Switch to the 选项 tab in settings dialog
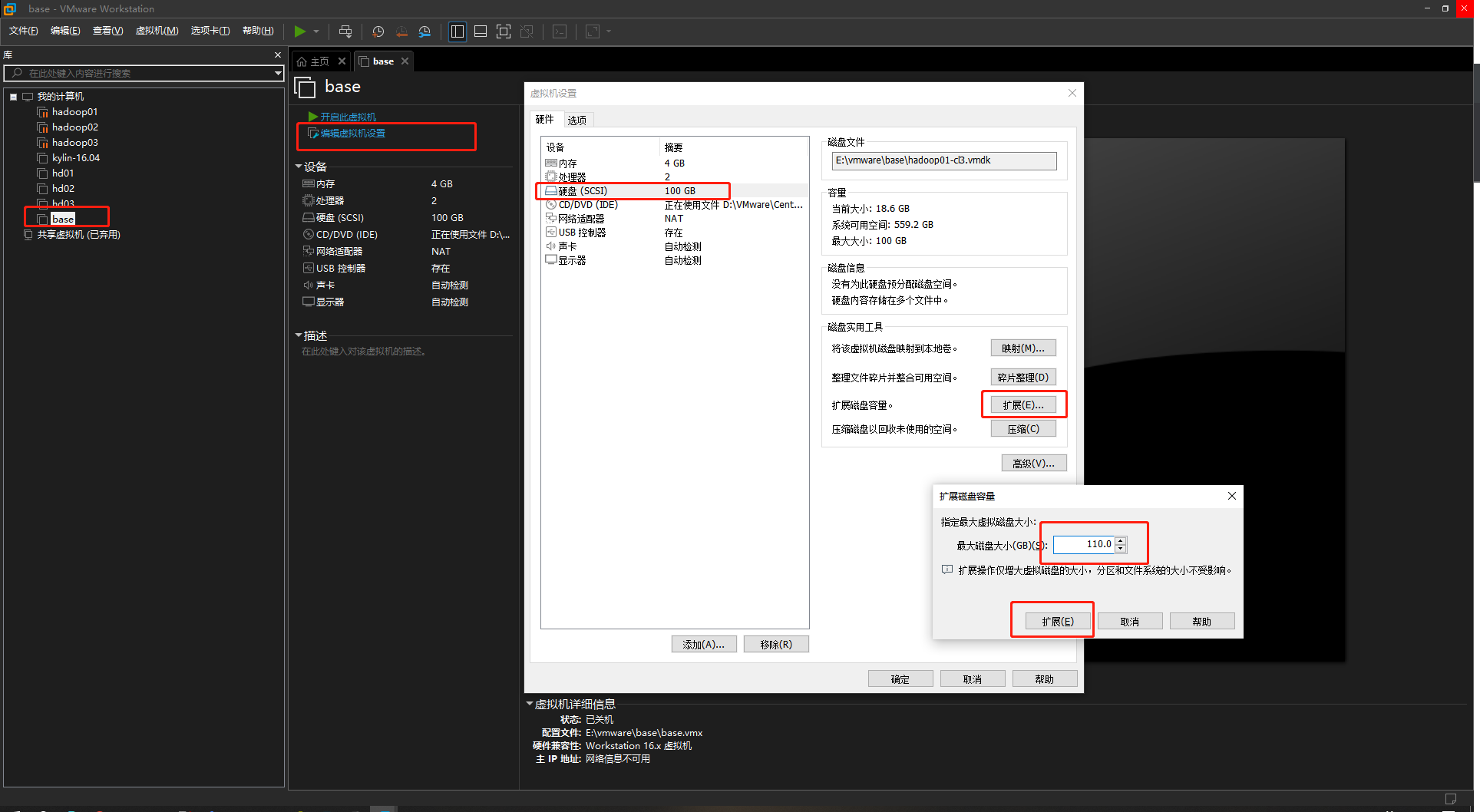 [577, 120]
